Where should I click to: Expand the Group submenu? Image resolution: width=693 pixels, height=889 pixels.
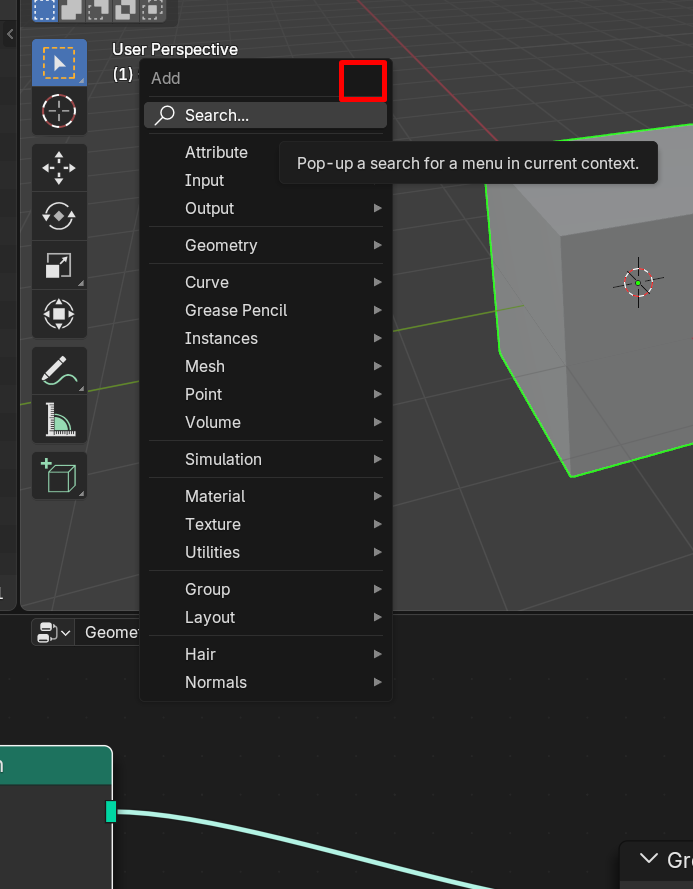(265, 589)
